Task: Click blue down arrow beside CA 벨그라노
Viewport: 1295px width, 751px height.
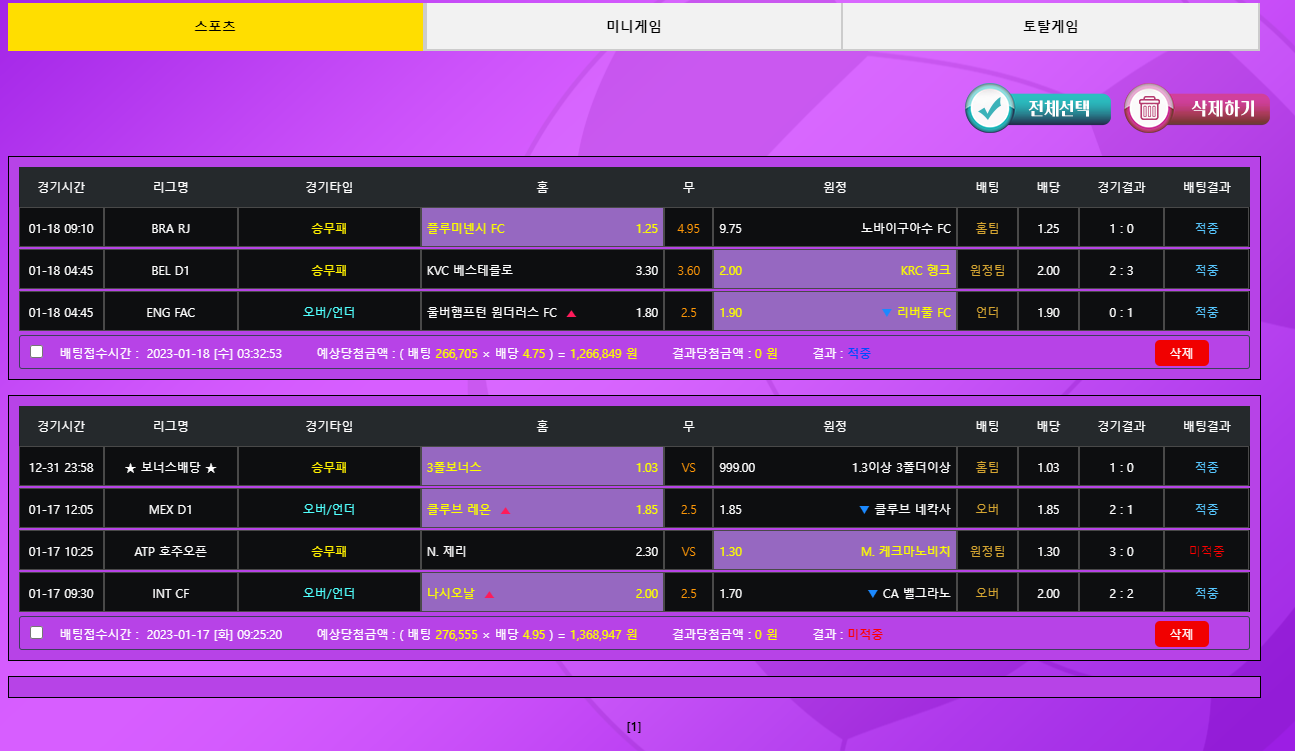Action: (872, 594)
